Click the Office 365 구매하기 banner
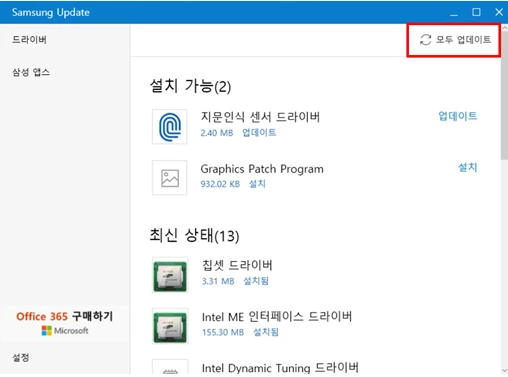 pos(65,323)
